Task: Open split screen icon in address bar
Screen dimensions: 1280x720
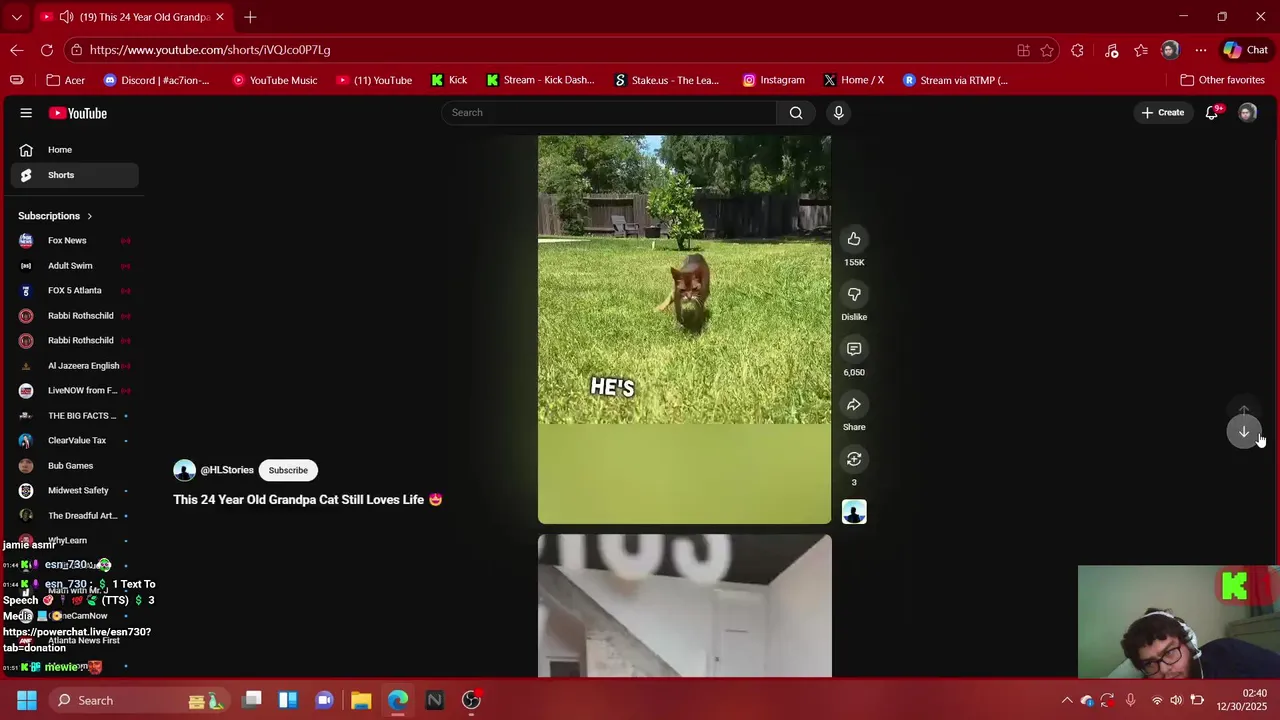Action: click(1023, 50)
